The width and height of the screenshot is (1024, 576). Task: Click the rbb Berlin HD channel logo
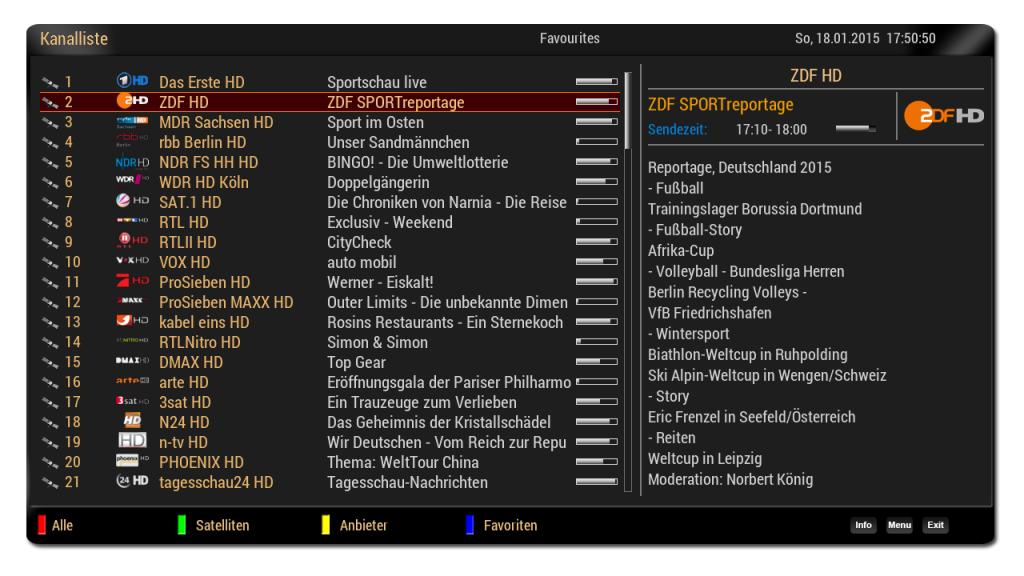(x=132, y=140)
